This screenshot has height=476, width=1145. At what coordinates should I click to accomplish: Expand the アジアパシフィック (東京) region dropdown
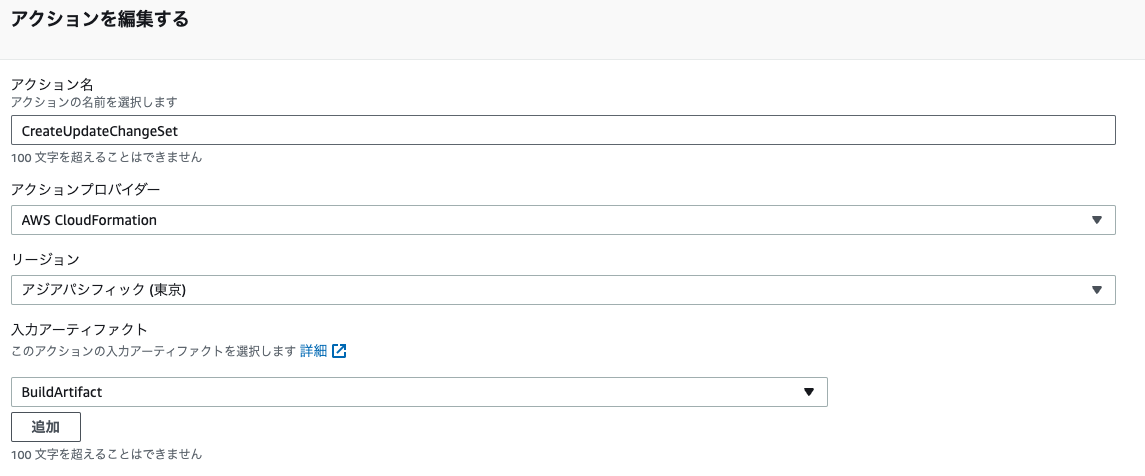click(x=562, y=290)
